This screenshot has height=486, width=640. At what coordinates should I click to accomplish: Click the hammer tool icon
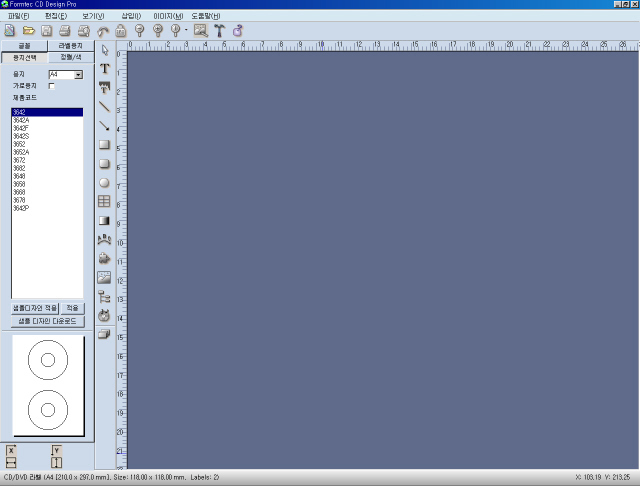pos(219,31)
